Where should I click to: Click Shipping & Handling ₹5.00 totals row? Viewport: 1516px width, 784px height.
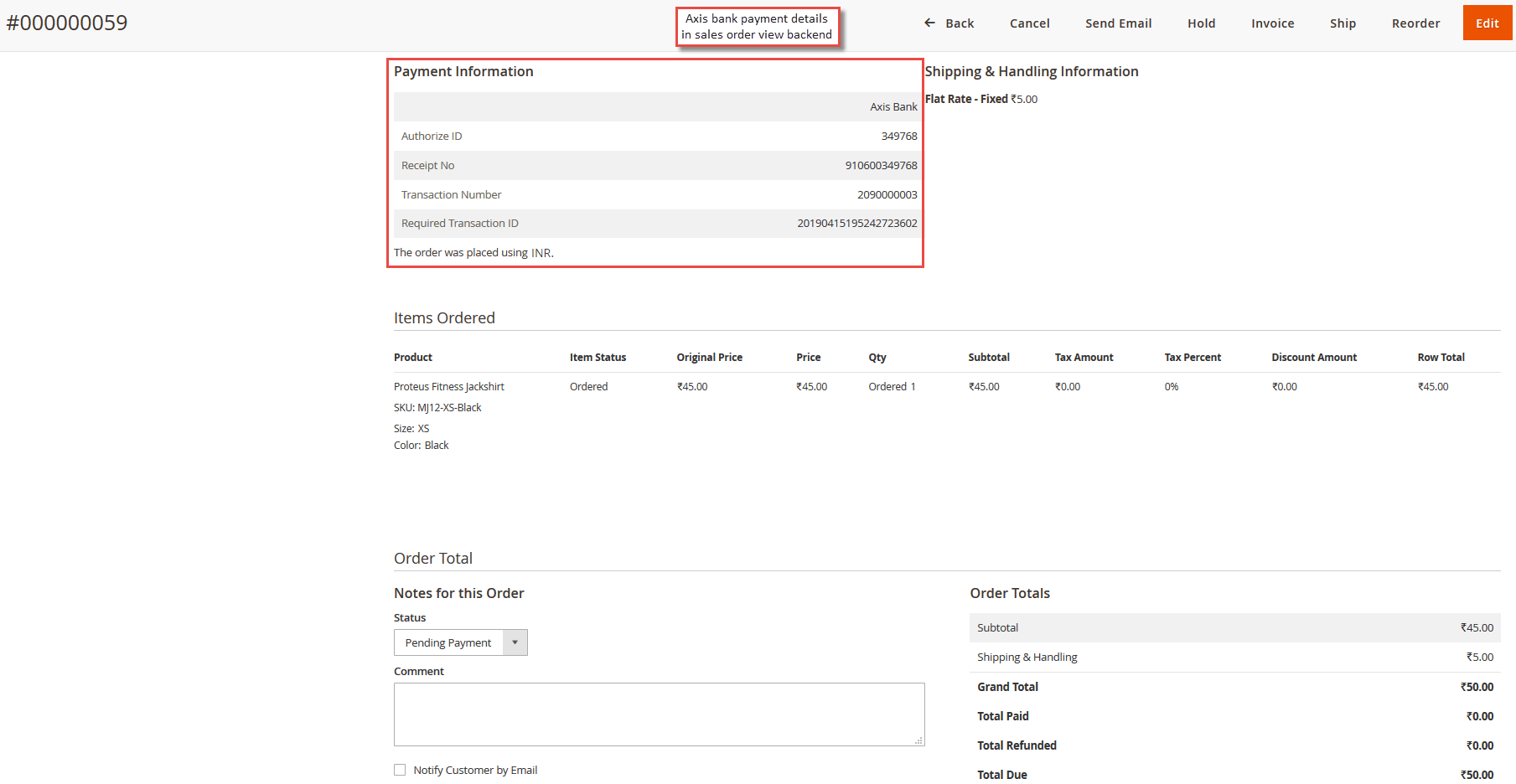pyautogui.click(x=1235, y=657)
